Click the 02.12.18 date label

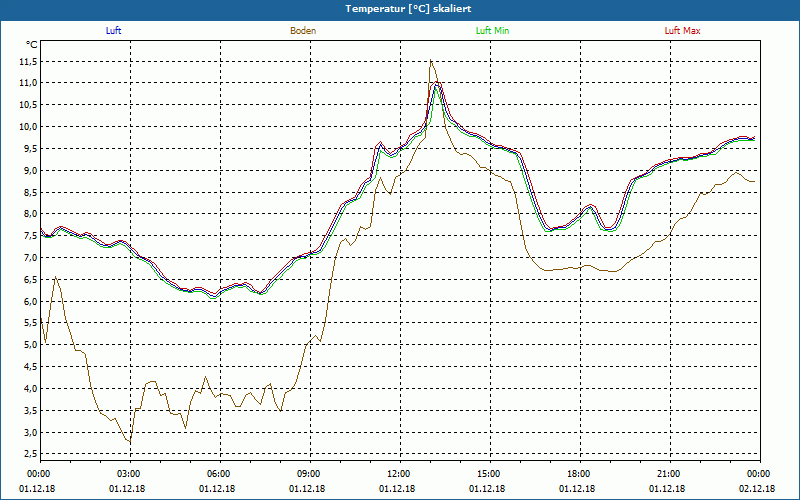point(757,489)
